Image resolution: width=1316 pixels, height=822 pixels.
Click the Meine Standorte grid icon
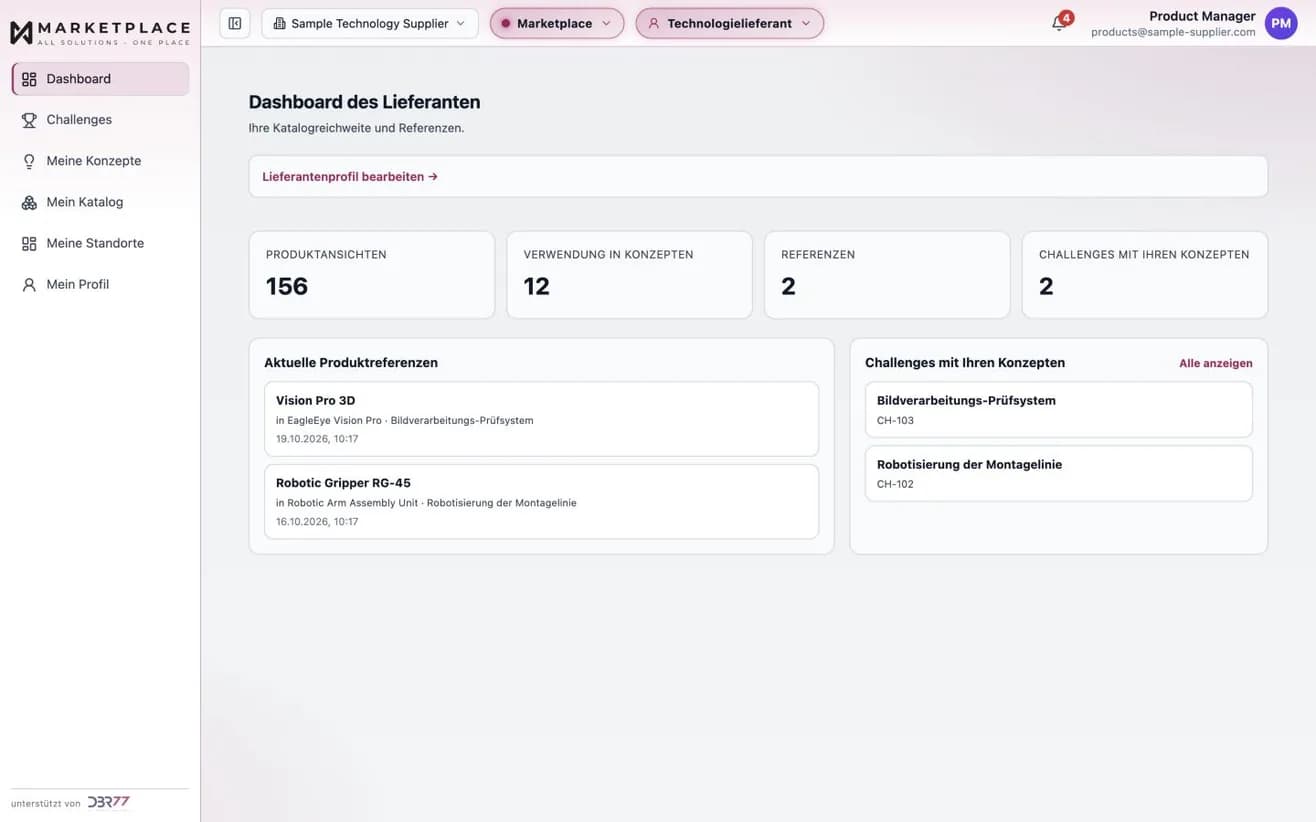(29, 243)
